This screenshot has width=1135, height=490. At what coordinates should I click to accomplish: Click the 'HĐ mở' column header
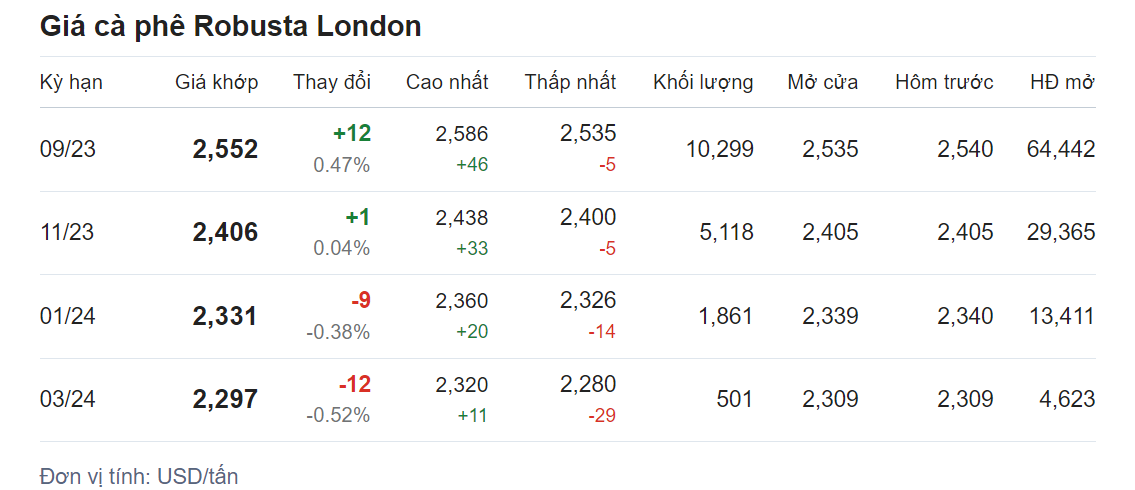pos(1062,82)
